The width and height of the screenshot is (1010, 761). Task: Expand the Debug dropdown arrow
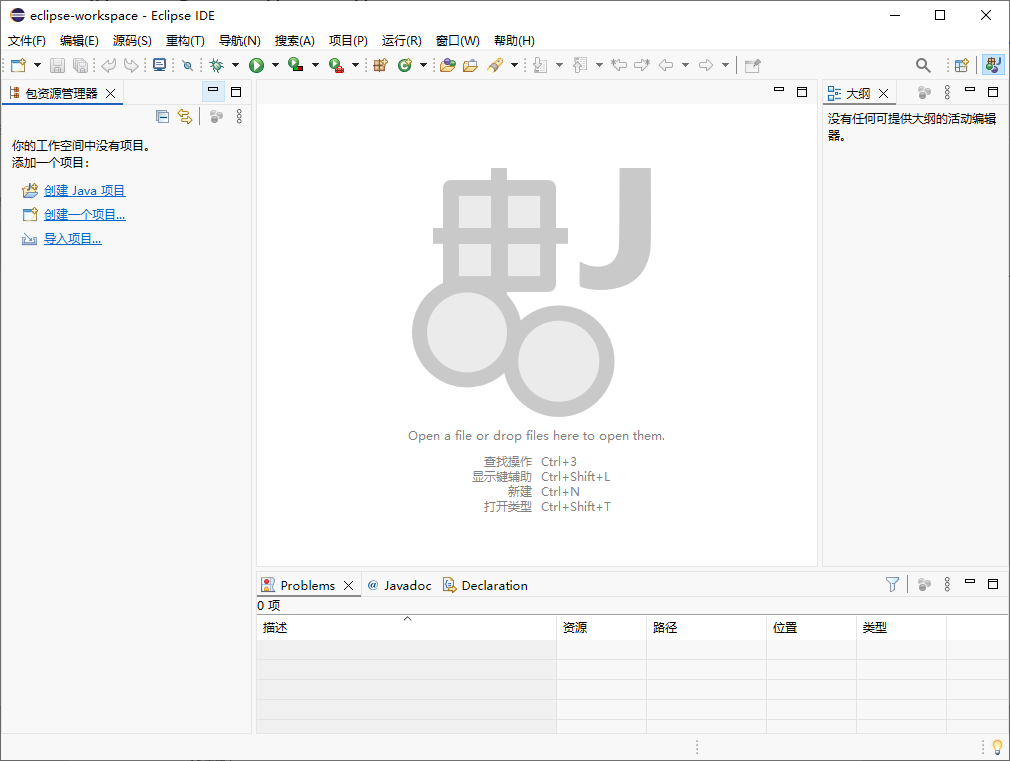coord(235,65)
